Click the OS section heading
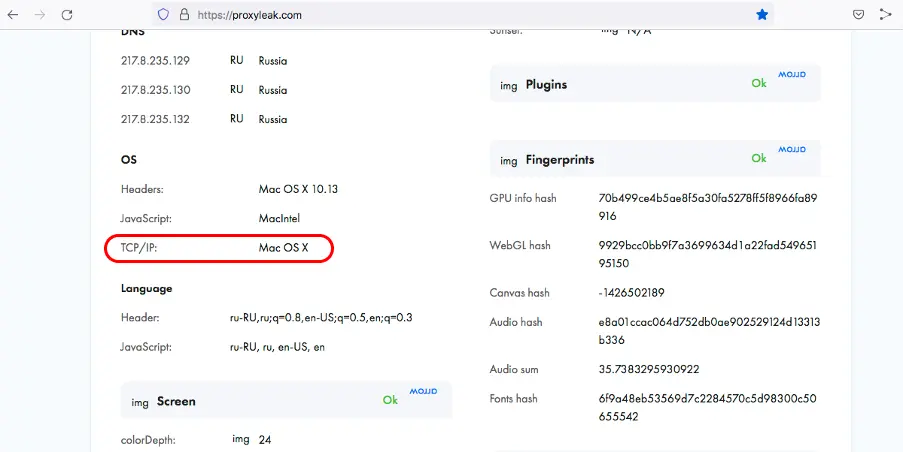The width and height of the screenshot is (904, 452). [129, 160]
